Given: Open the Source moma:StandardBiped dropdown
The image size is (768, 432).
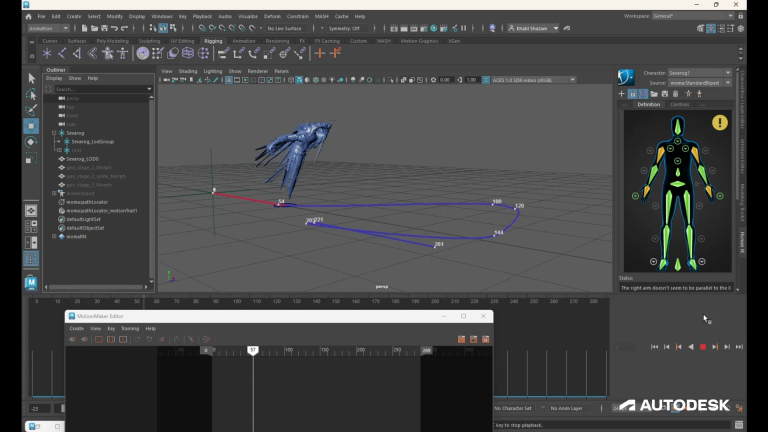Looking at the screenshot, I should pos(699,83).
